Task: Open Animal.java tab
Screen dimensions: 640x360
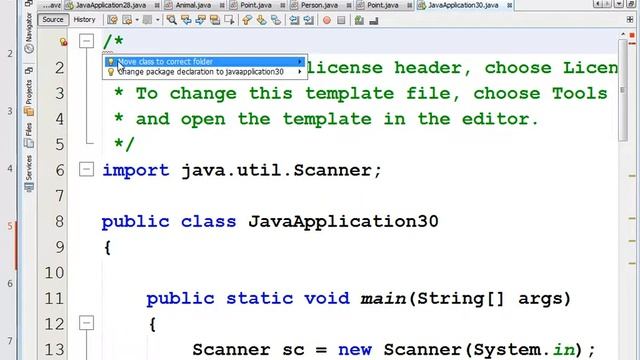Action: pos(193,5)
